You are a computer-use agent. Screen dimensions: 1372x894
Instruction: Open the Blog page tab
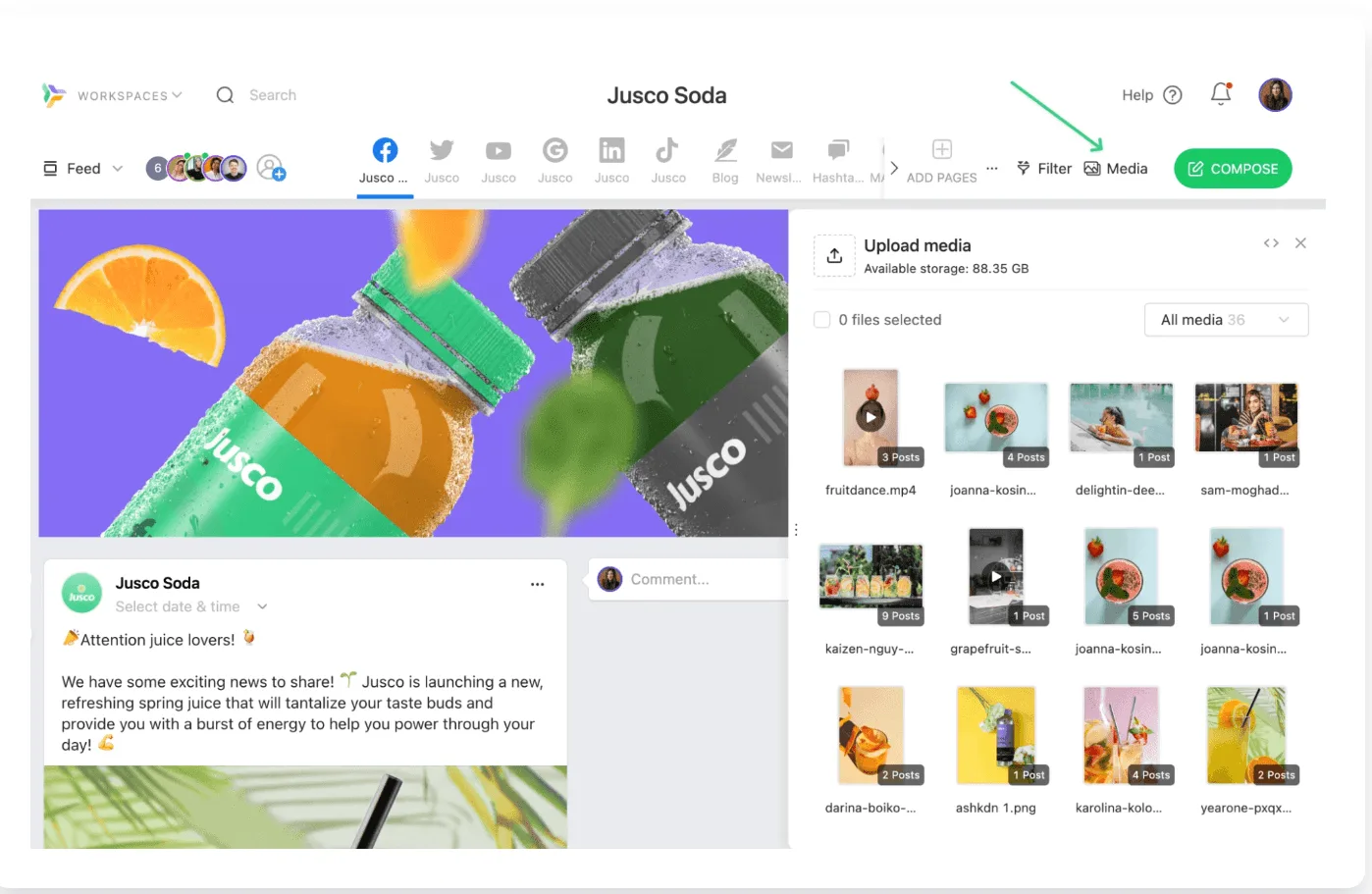coord(725,161)
